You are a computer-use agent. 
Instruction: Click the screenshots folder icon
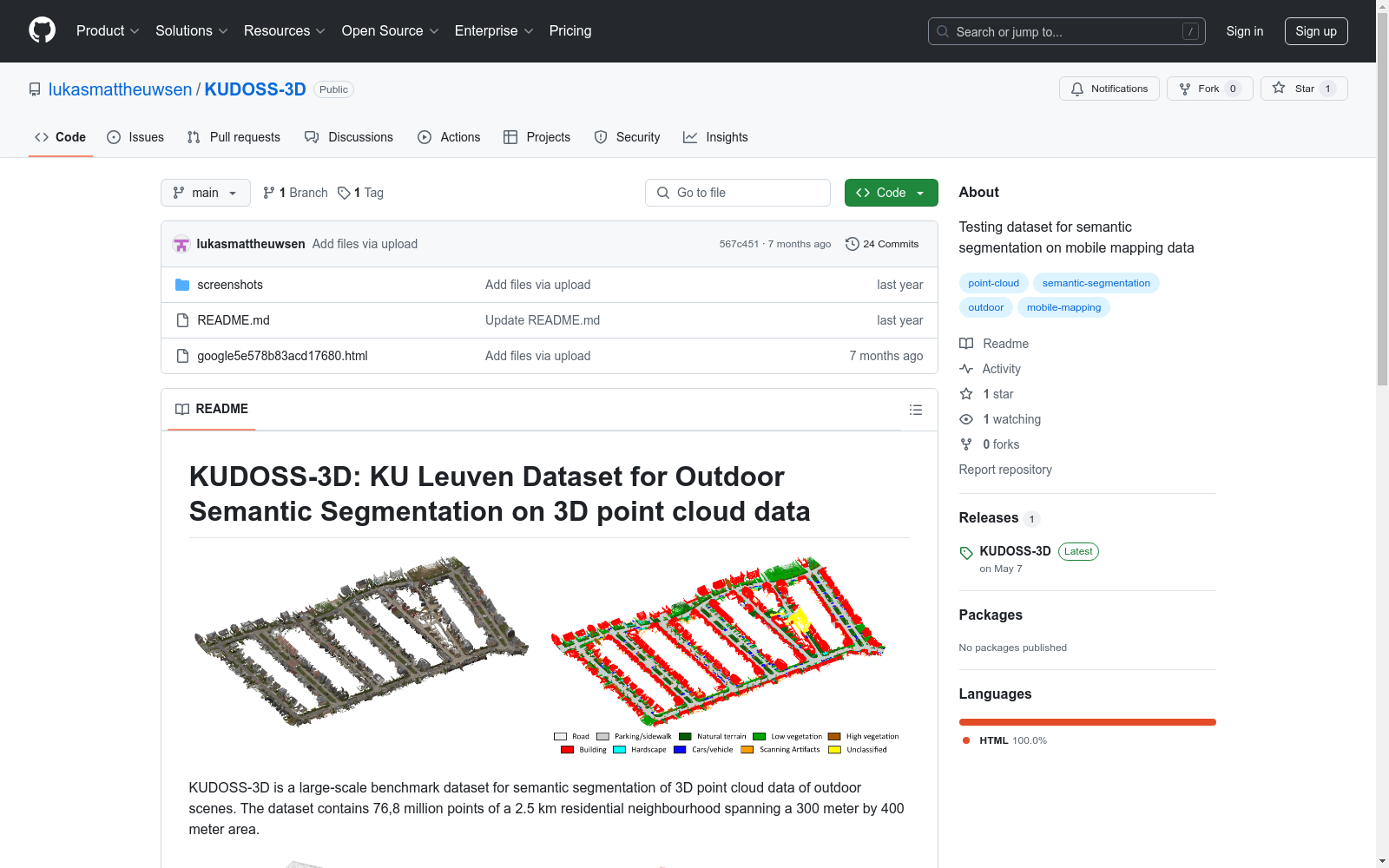(182, 285)
